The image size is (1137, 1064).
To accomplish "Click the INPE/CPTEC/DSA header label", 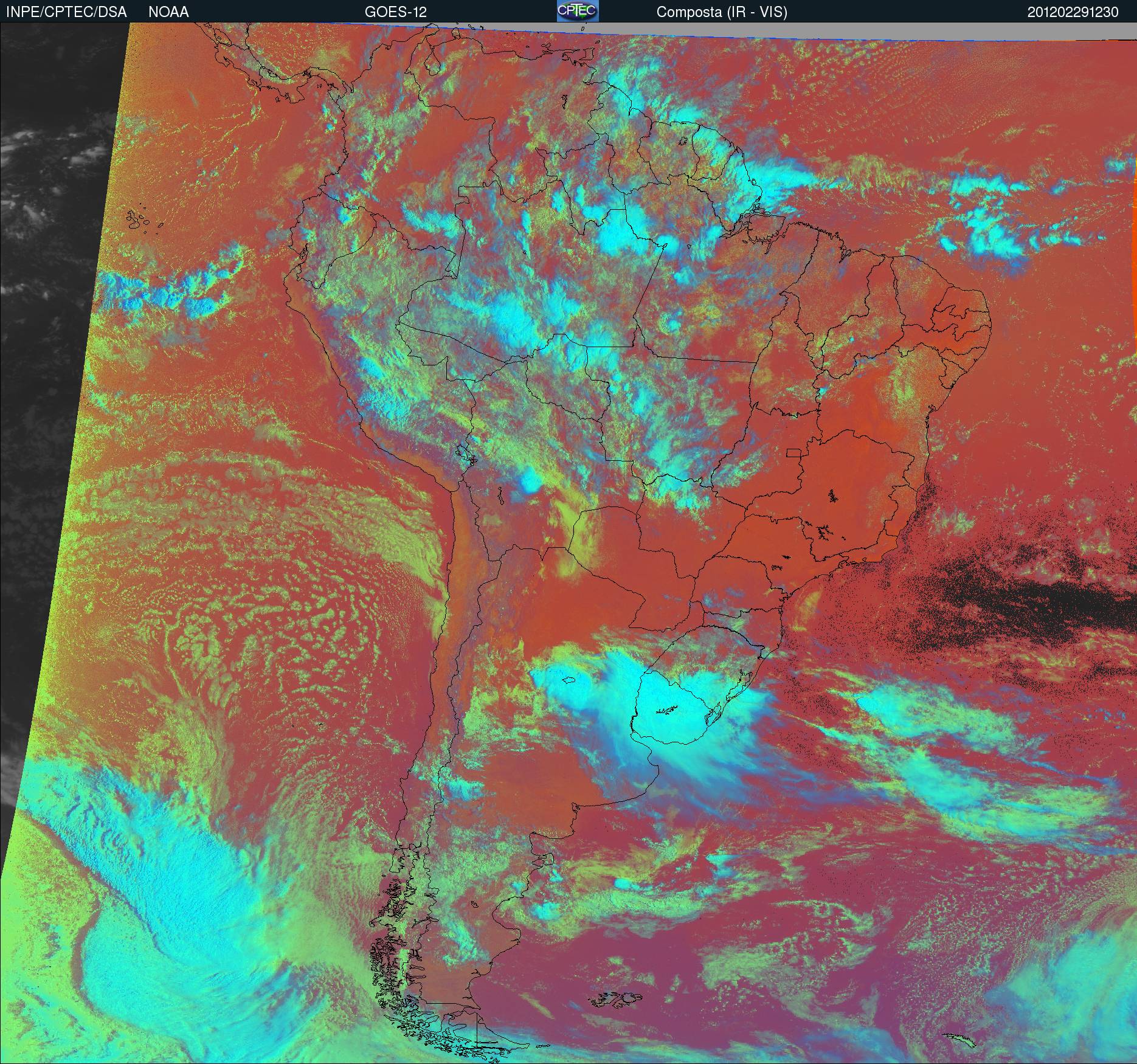I will click(x=66, y=12).
